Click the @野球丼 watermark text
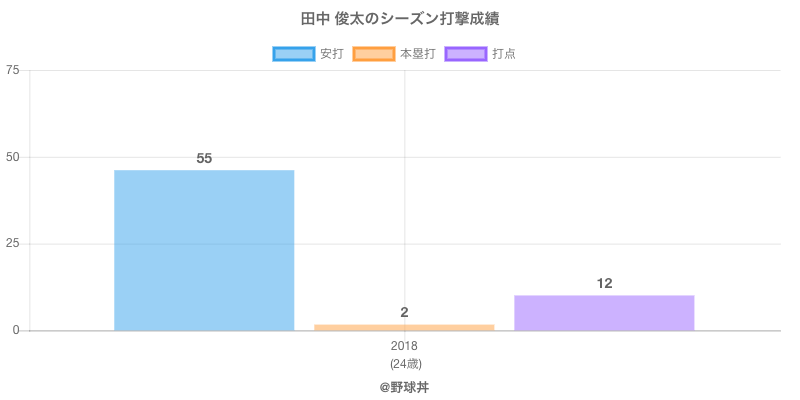The width and height of the screenshot is (800, 400). point(404,386)
